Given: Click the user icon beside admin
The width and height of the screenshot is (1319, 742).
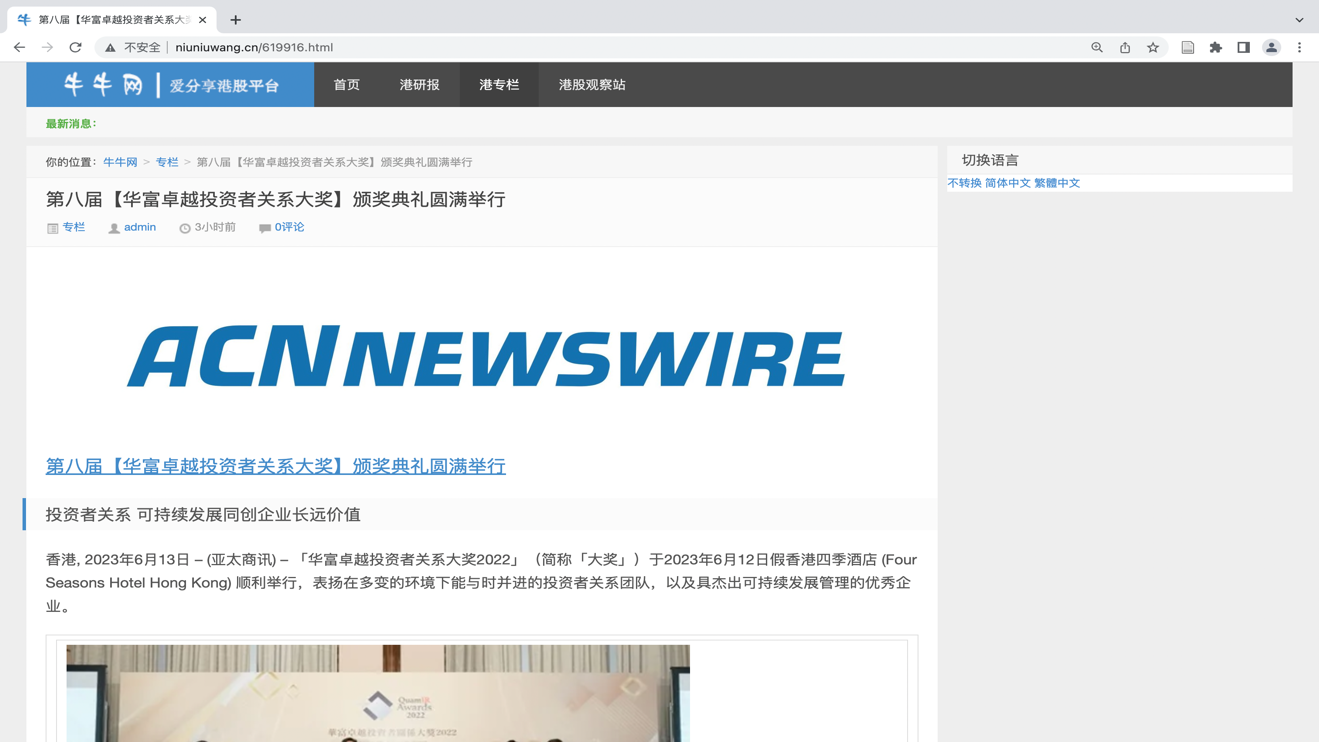Looking at the screenshot, I should coord(114,228).
